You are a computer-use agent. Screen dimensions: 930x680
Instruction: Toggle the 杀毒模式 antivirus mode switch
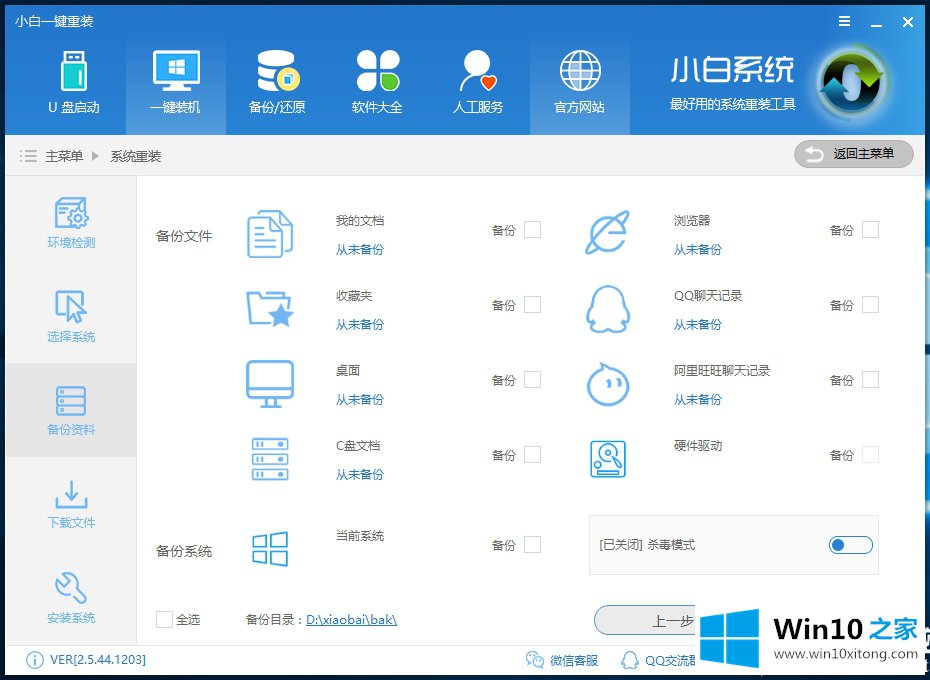point(851,545)
